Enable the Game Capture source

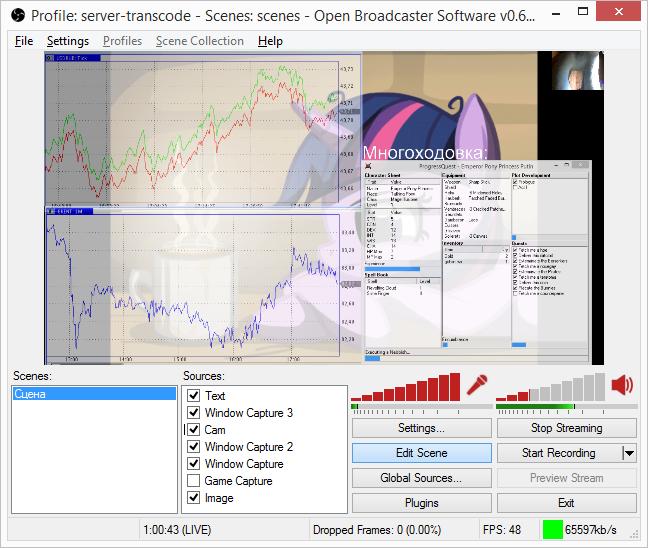[x=193, y=481]
